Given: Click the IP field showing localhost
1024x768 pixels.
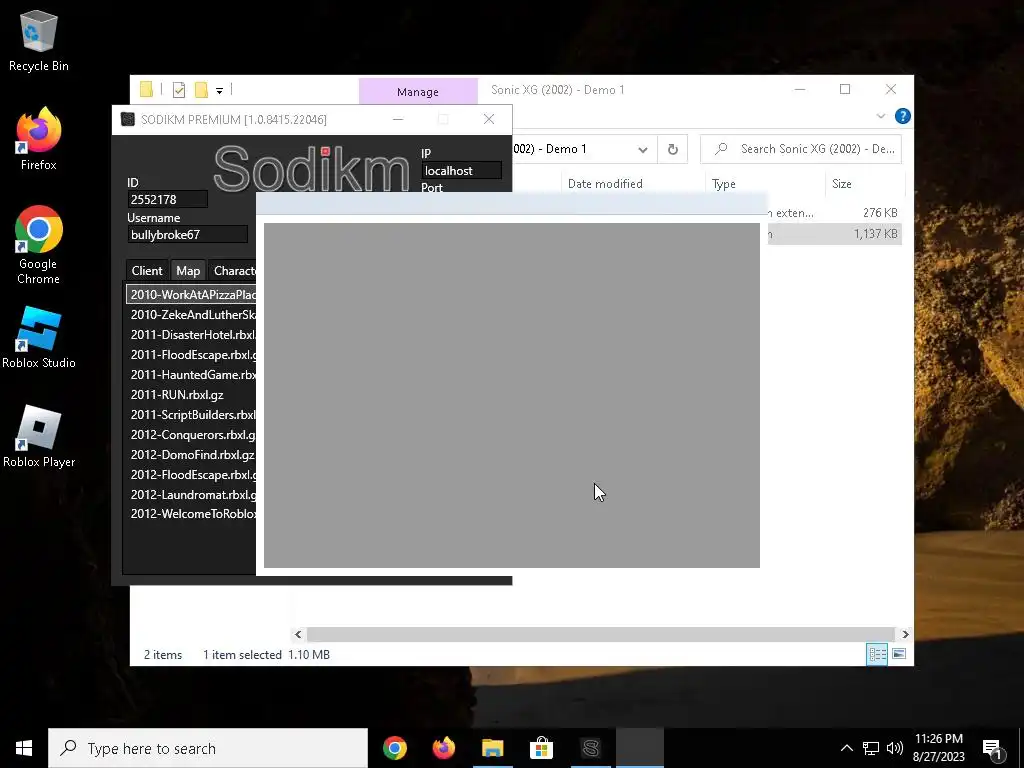Looking at the screenshot, I should (x=462, y=170).
